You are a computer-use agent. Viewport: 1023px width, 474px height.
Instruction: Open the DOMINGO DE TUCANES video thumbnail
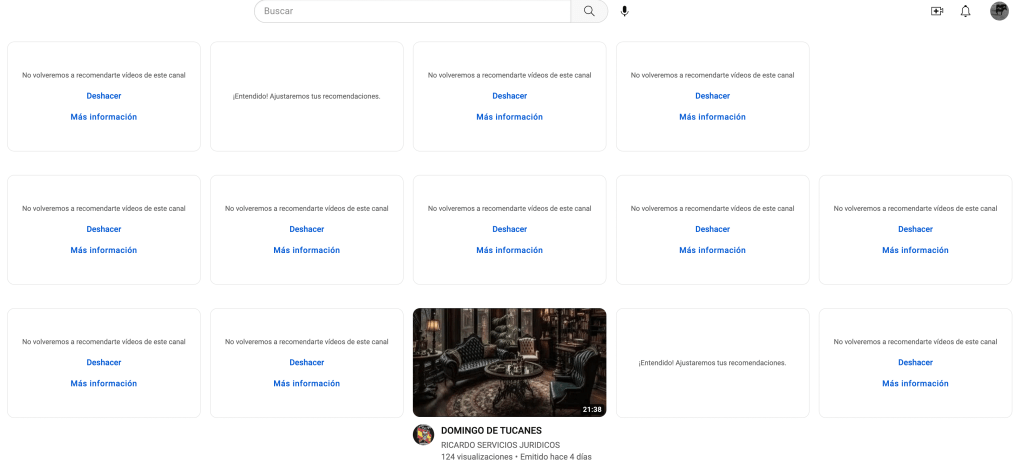(x=510, y=363)
